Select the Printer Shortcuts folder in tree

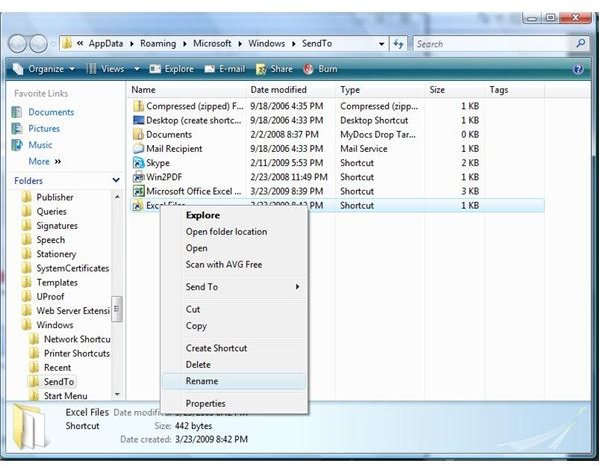(x=77, y=353)
